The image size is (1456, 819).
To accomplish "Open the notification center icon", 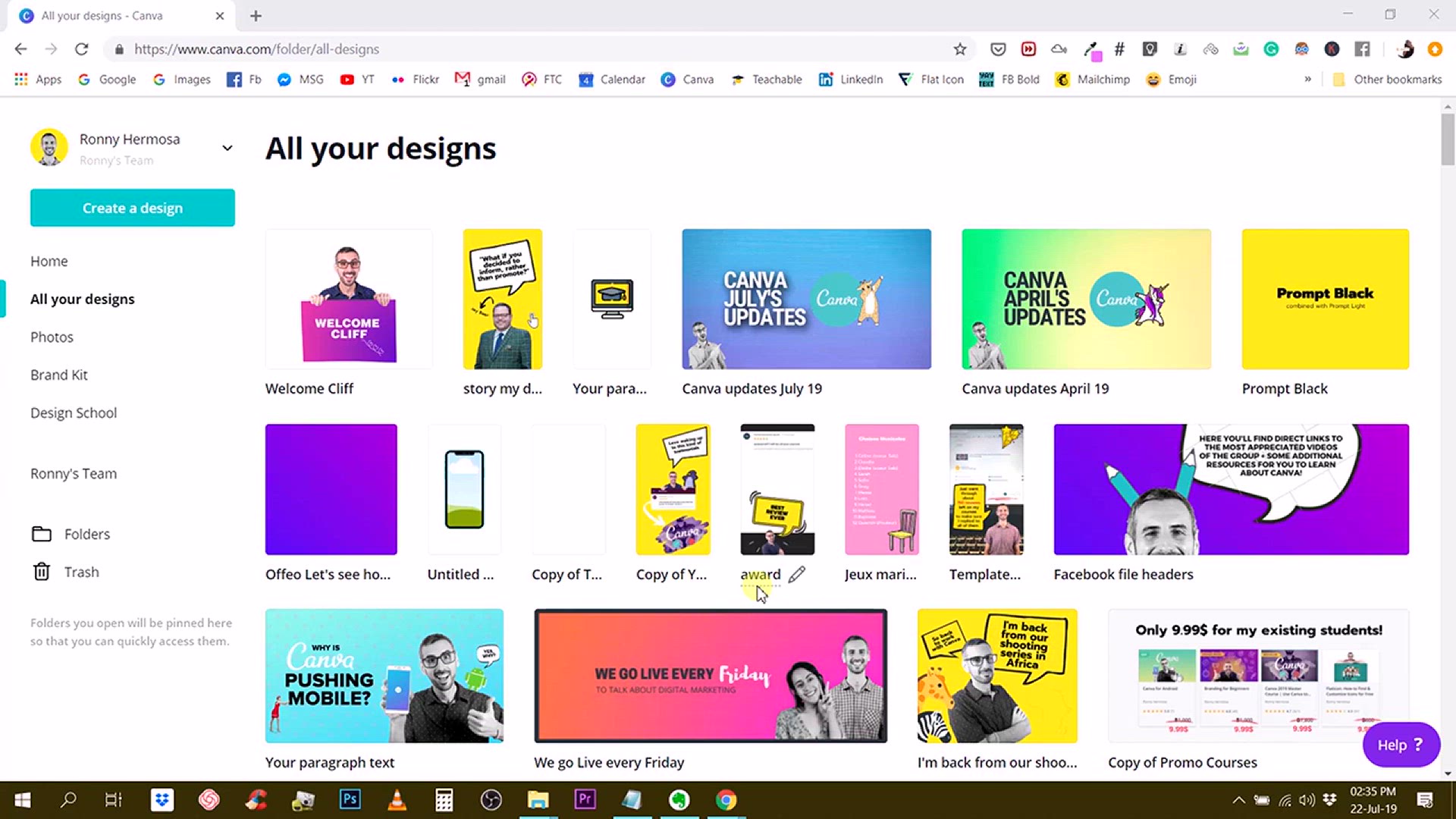I will pyautogui.click(x=1425, y=799).
